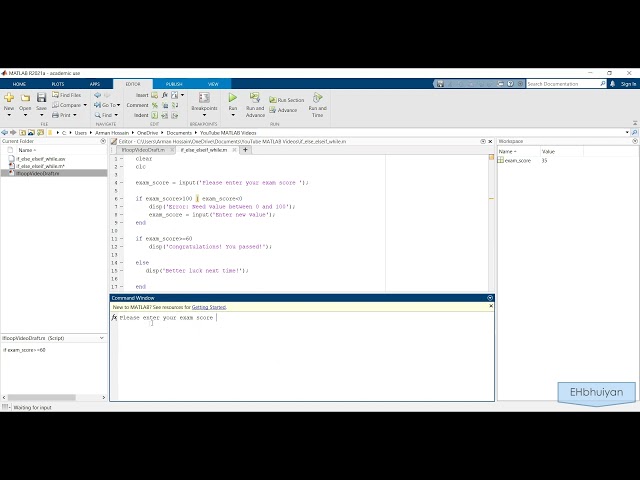The image size is (640, 480).
Task: Click the fx icon in Command Window
Action: [114, 317]
